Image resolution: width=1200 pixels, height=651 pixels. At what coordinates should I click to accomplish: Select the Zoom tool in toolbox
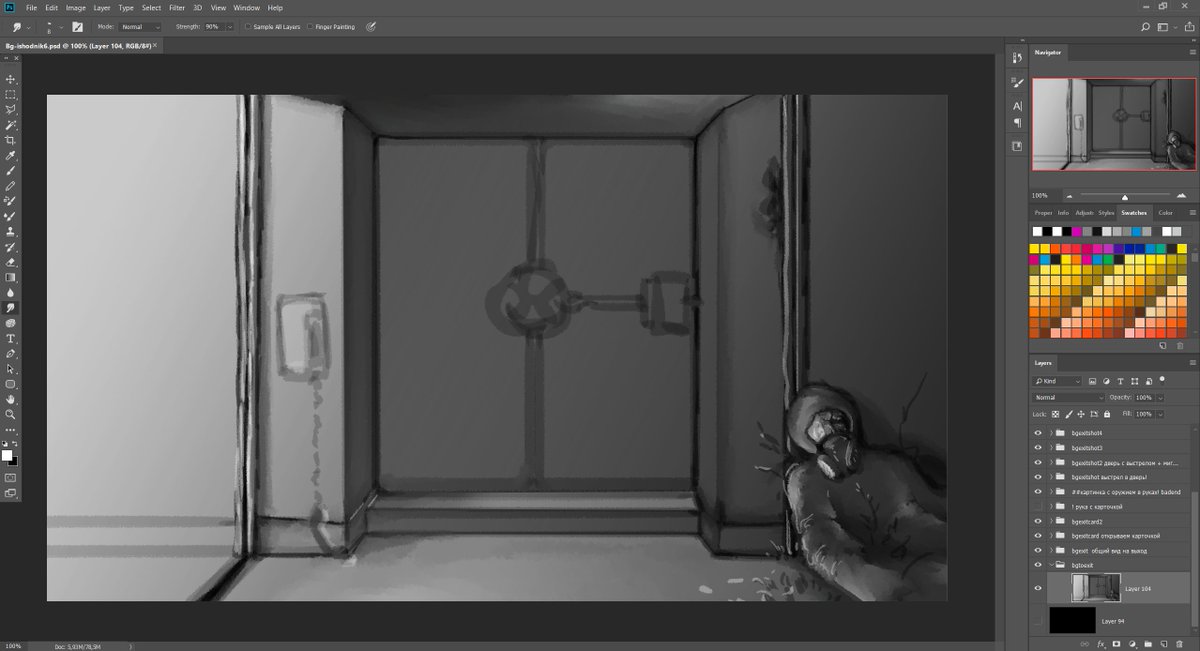[11, 414]
